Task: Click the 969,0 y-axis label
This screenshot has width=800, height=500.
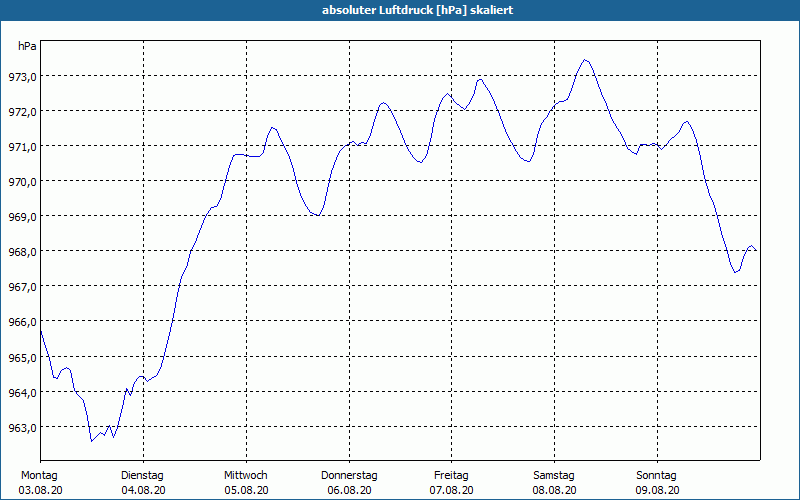Action: click(x=22, y=217)
